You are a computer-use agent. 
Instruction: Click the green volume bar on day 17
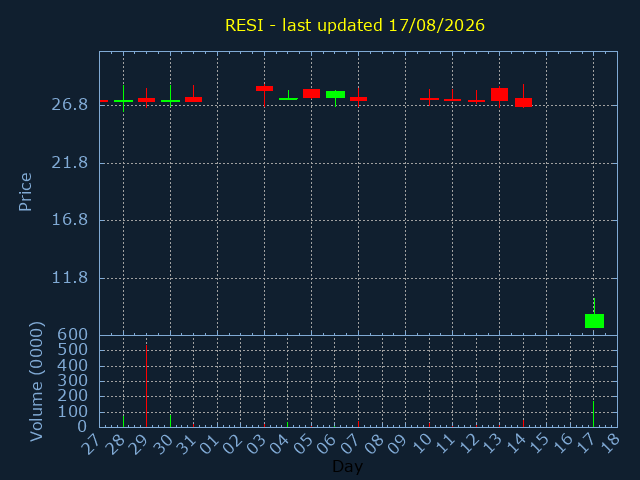tap(593, 414)
